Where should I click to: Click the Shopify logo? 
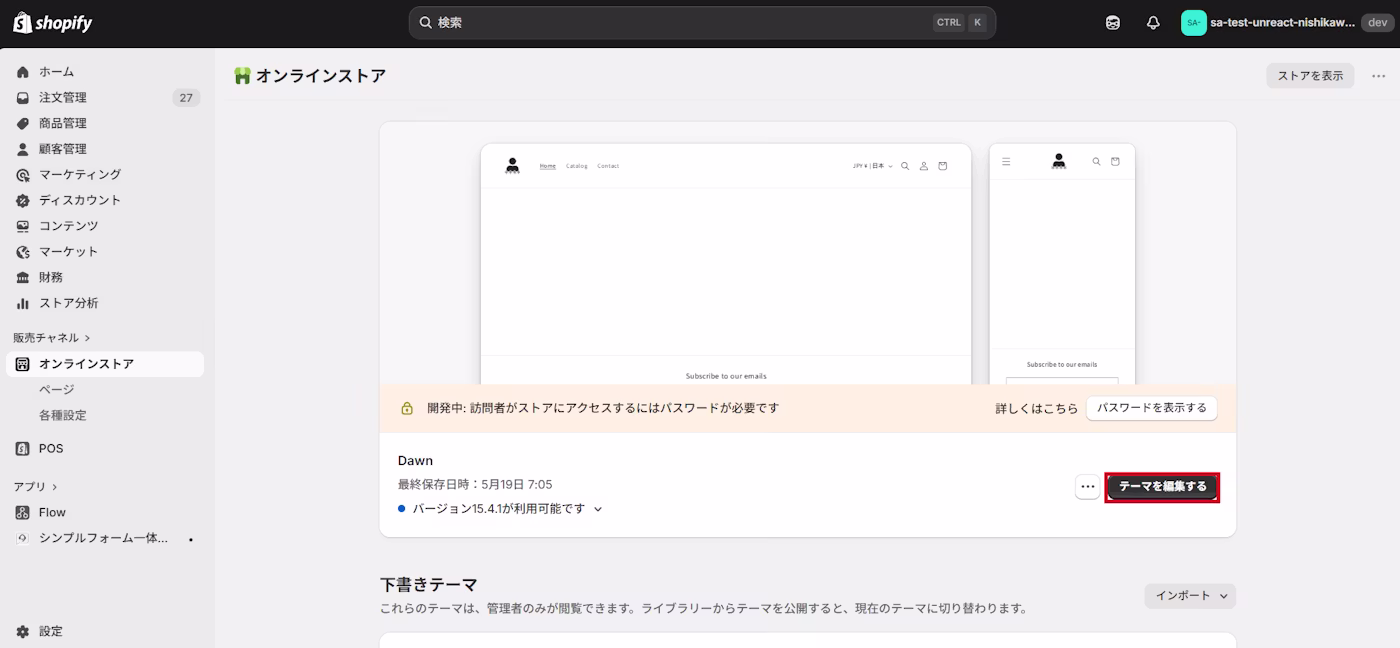pos(53,23)
